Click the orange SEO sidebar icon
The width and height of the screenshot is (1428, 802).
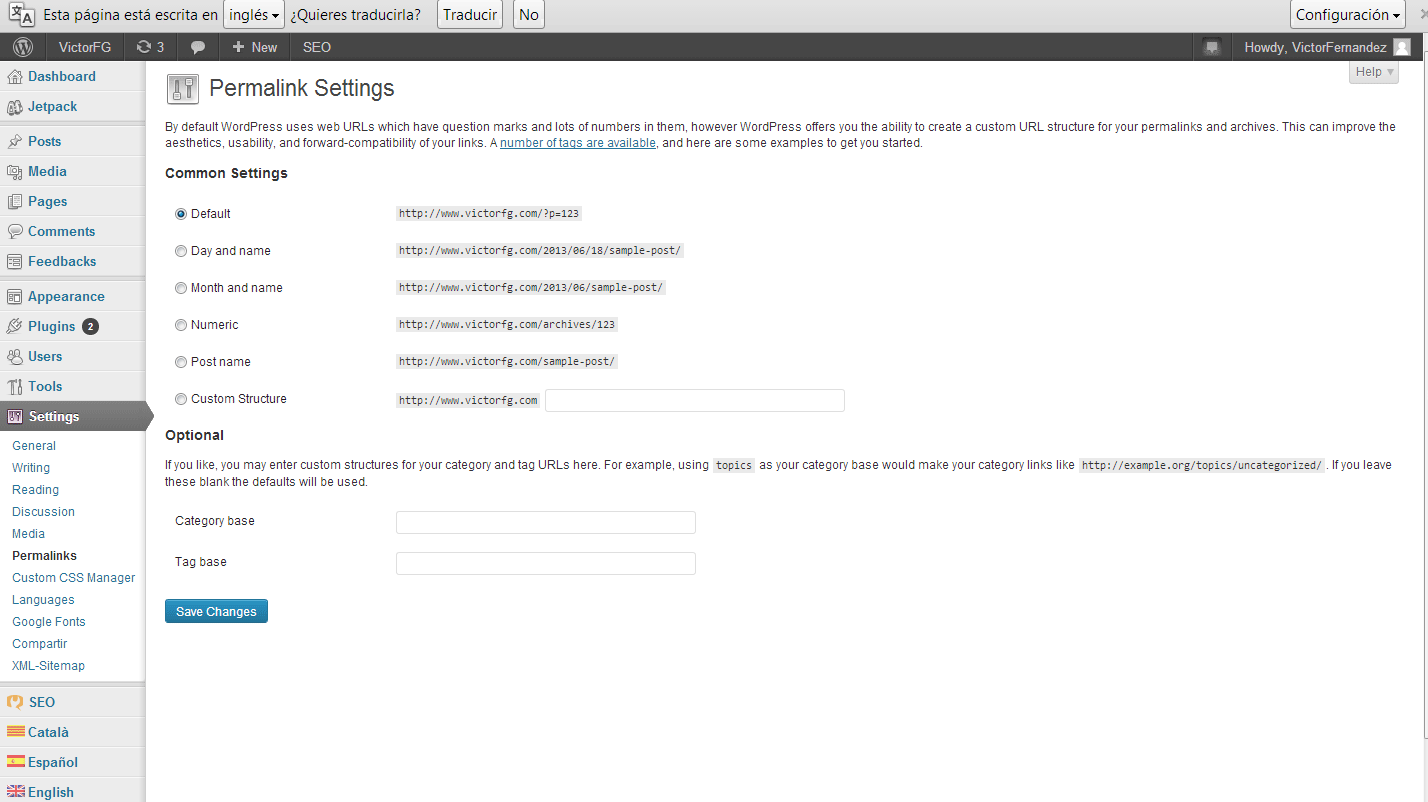point(15,702)
